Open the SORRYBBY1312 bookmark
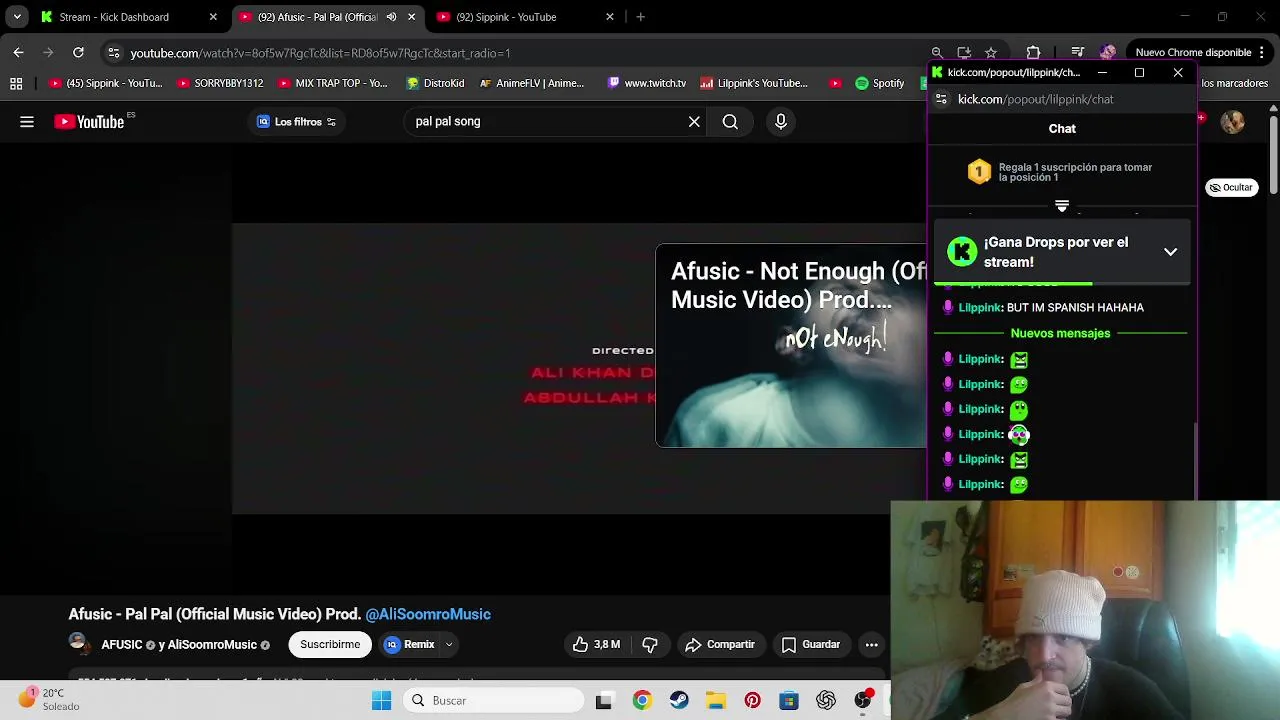This screenshot has height=720, width=1280. click(x=220, y=83)
